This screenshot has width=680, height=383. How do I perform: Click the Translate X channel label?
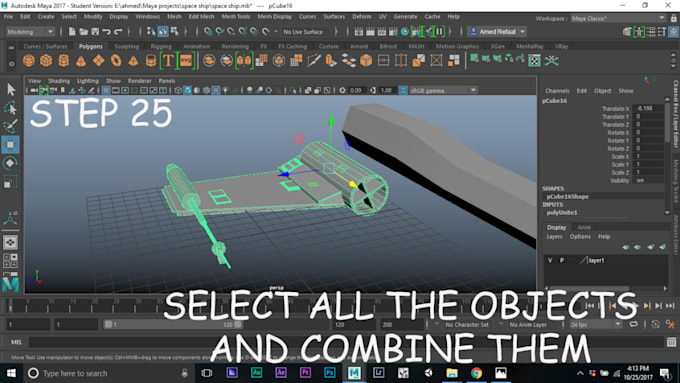615,108
